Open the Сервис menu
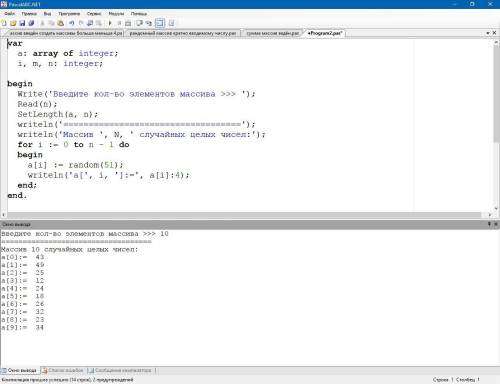The image size is (500, 384). tap(94, 14)
